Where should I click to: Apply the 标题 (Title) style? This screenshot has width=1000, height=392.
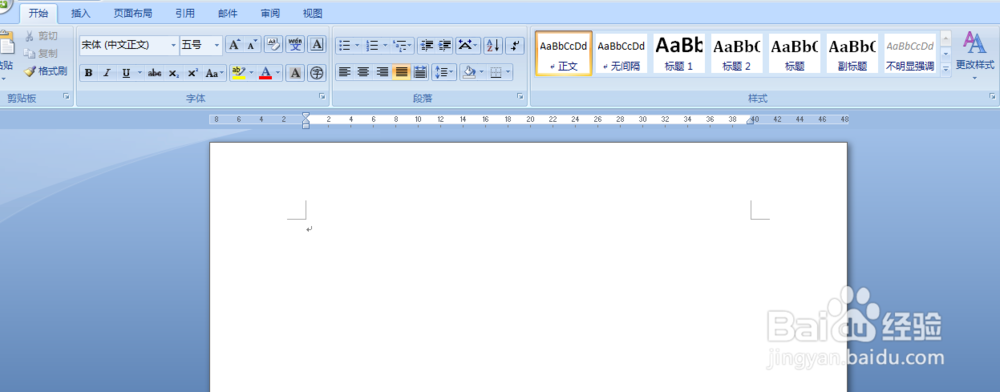coord(795,54)
